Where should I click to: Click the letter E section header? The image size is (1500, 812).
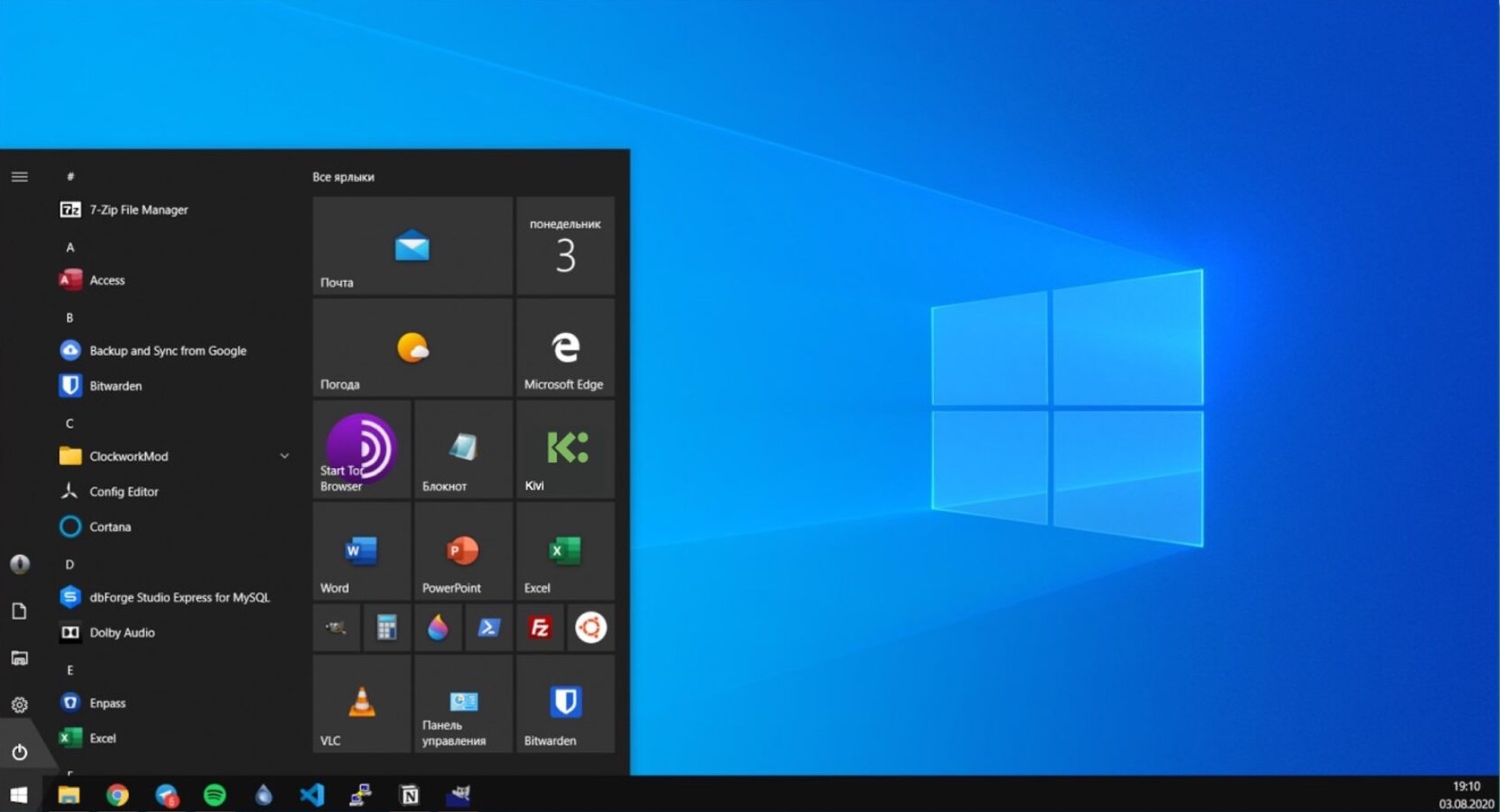click(70, 670)
